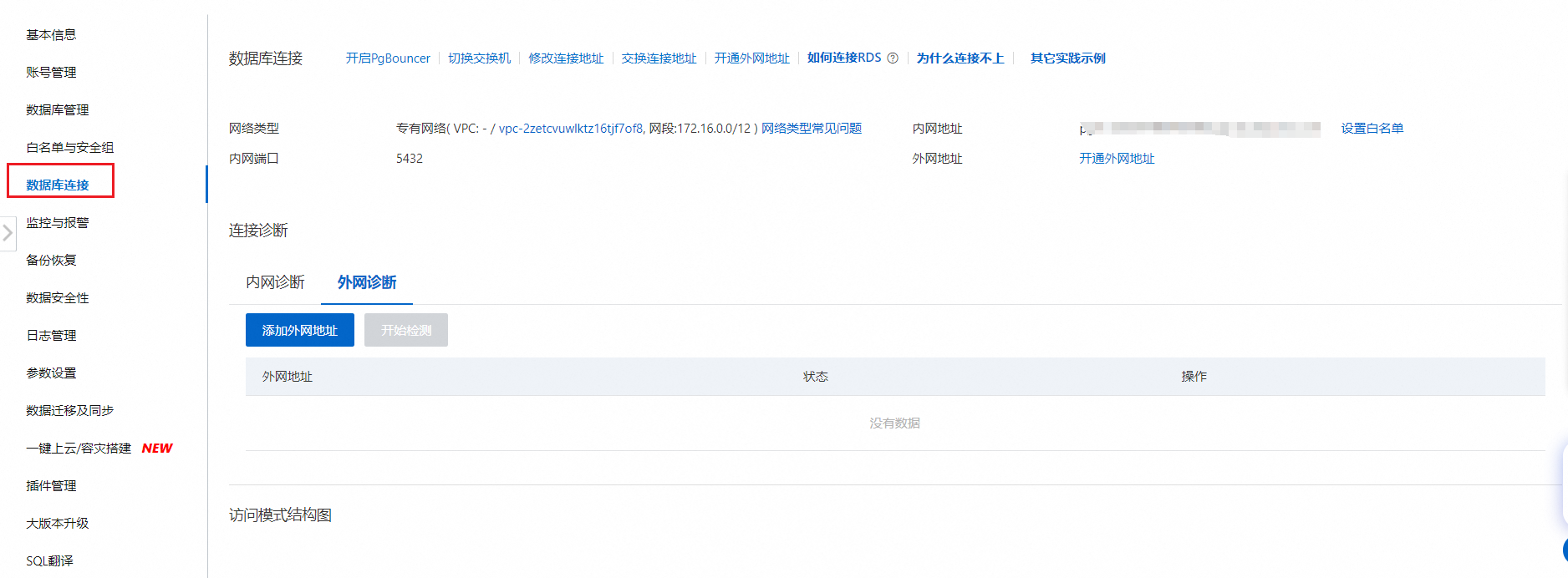Switch to the 内网诊断 tab

coord(275,282)
